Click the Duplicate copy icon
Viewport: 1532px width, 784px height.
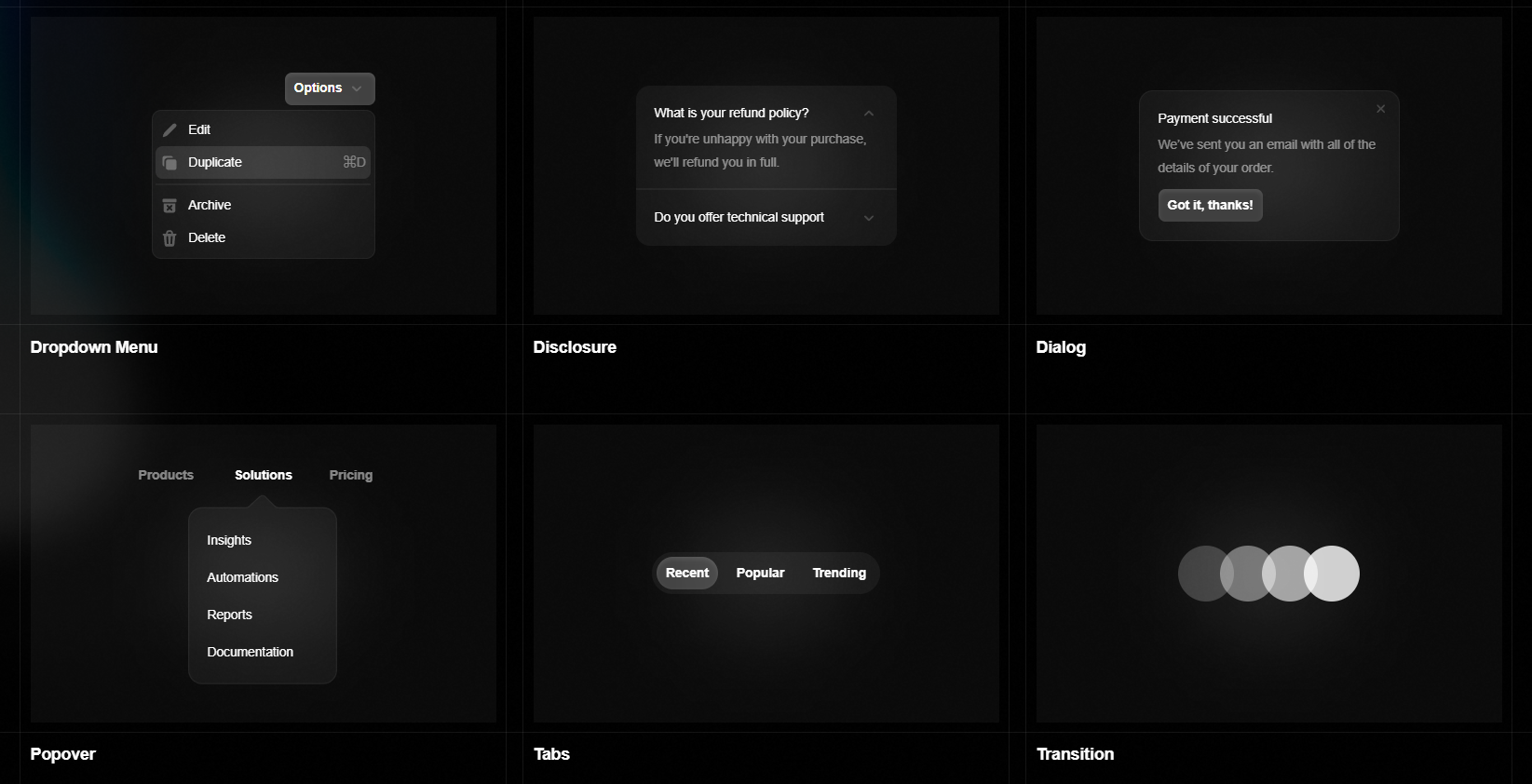click(169, 162)
